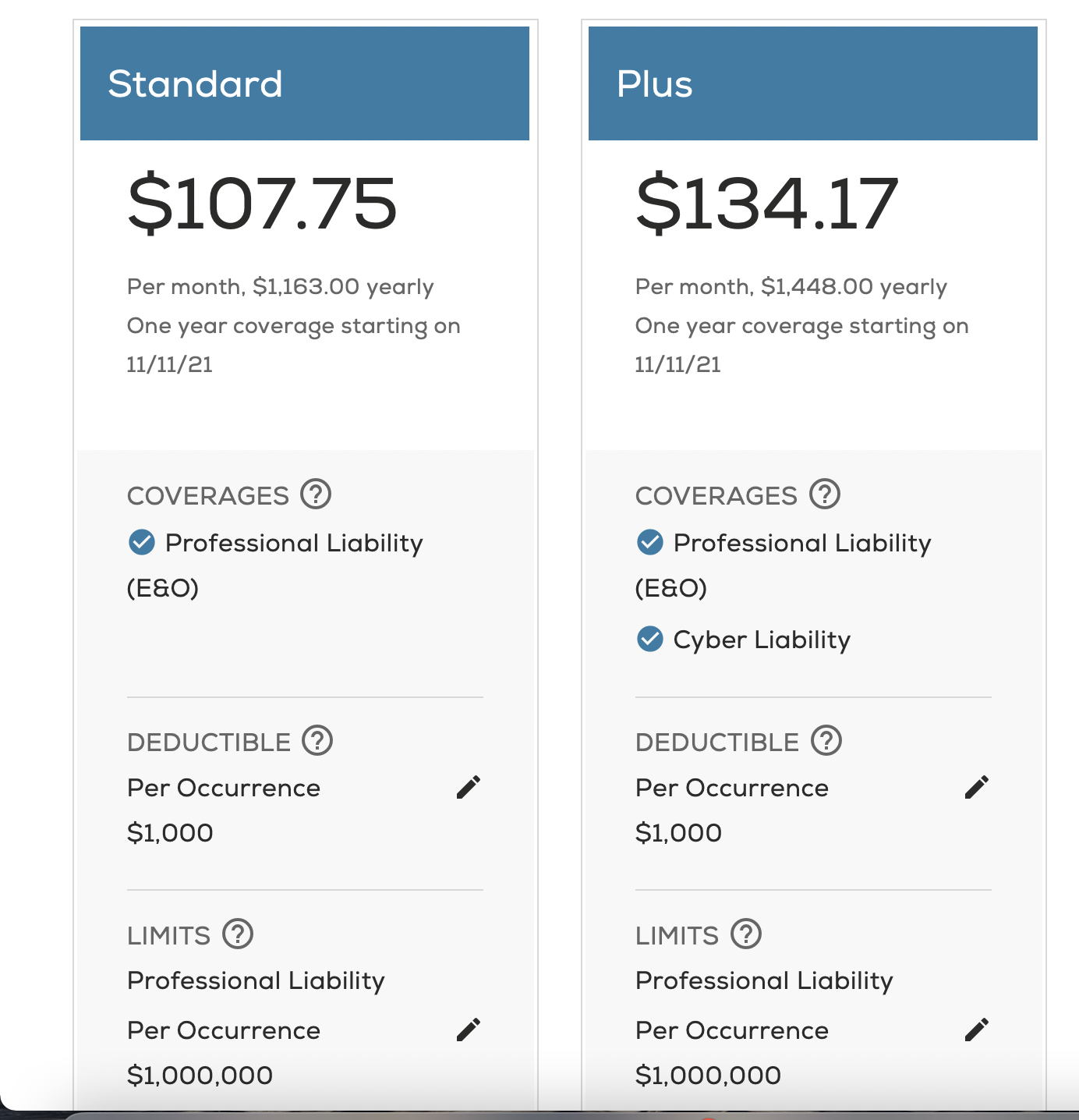The width and height of the screenshot is (1079, 1120).
Task: Open Deductible help icon in Standard plan
Action: pyautogui.click(x=317, y=741)
